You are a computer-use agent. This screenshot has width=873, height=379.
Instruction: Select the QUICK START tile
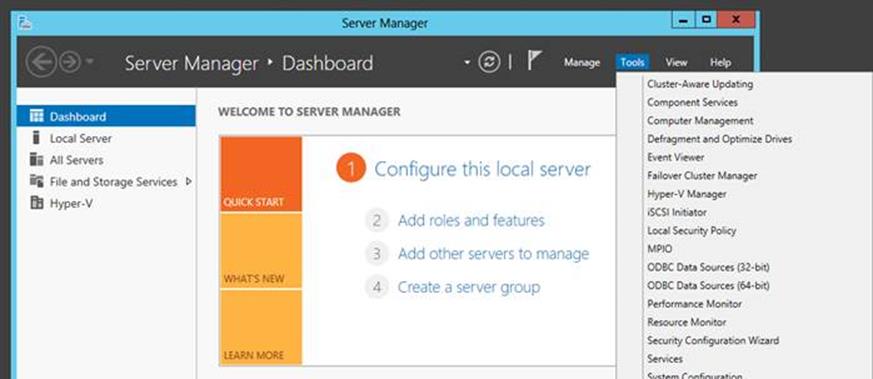click(261, 174)
